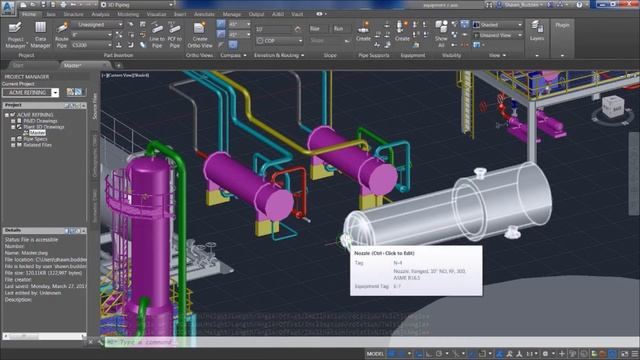Switch to the Home ribbon tab
This screenshot has width=640, height=360.
[x=29, y=14]
